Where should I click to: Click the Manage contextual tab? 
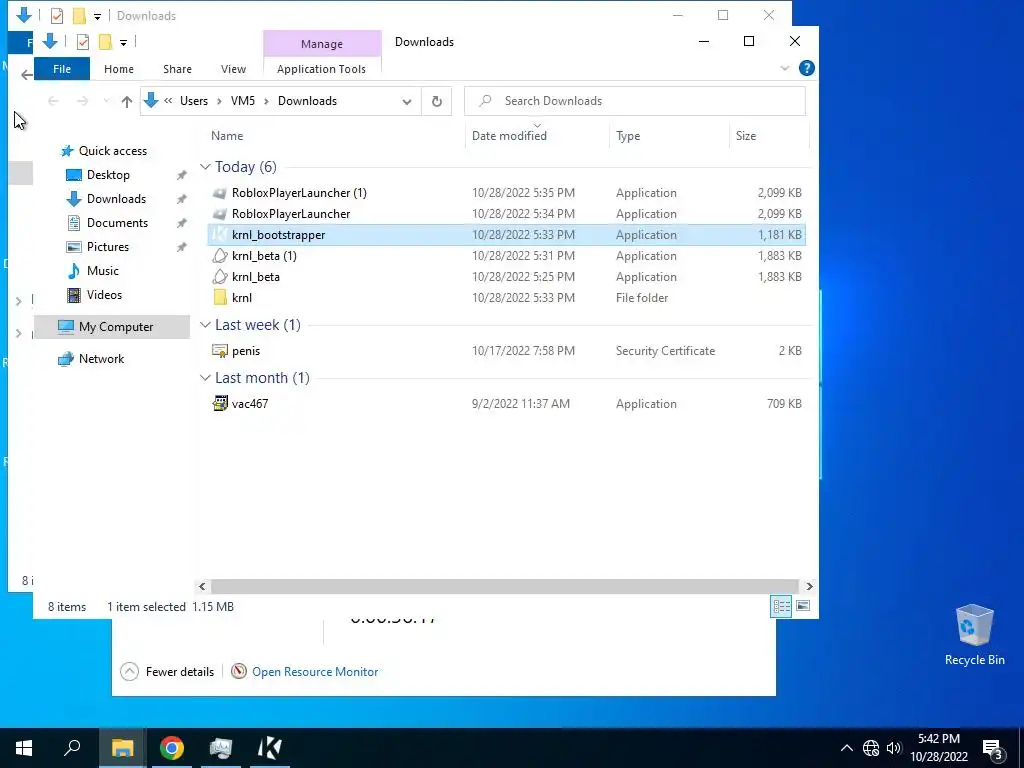(322, 44)
